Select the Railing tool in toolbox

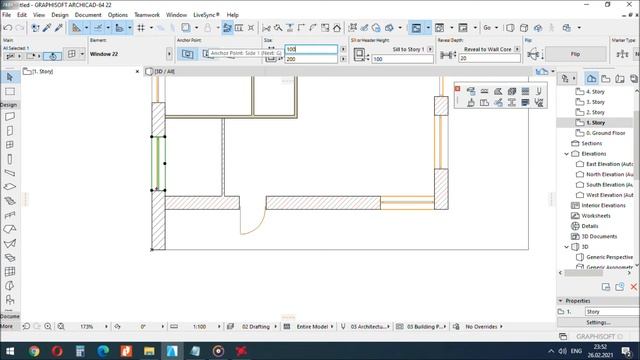pyautogui.click(x=10, y=215)
